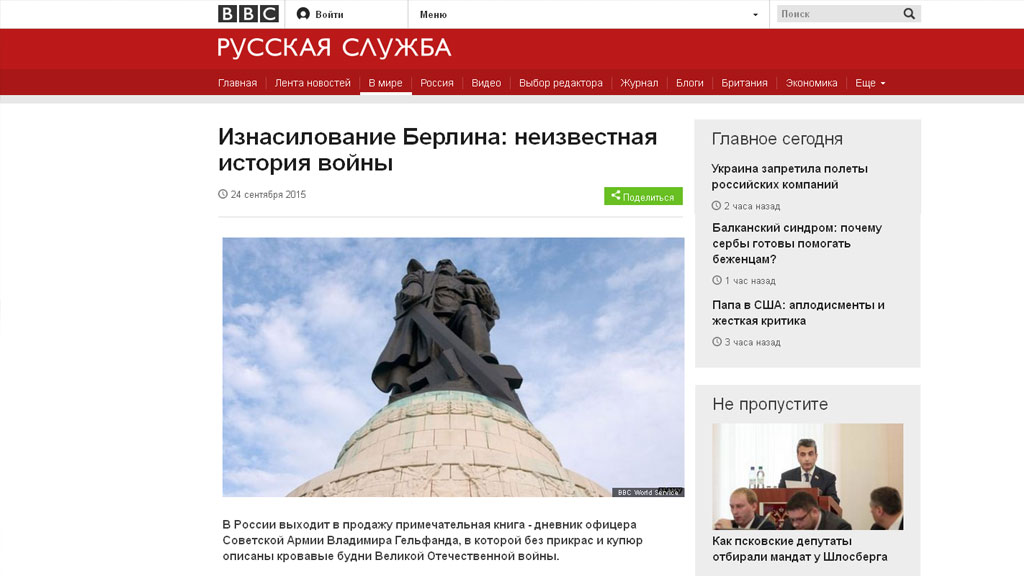
Task: Click the magnifier search icon
Action: pos(909,14)
